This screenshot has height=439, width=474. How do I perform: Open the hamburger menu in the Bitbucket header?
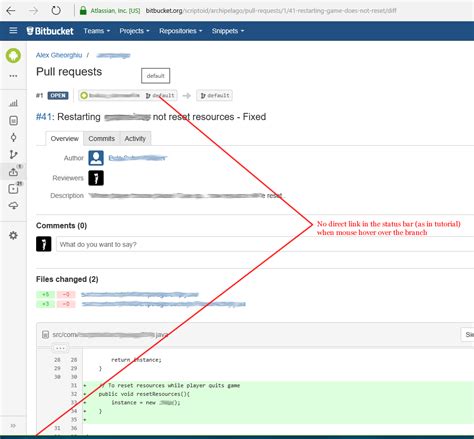coord(13,31)
